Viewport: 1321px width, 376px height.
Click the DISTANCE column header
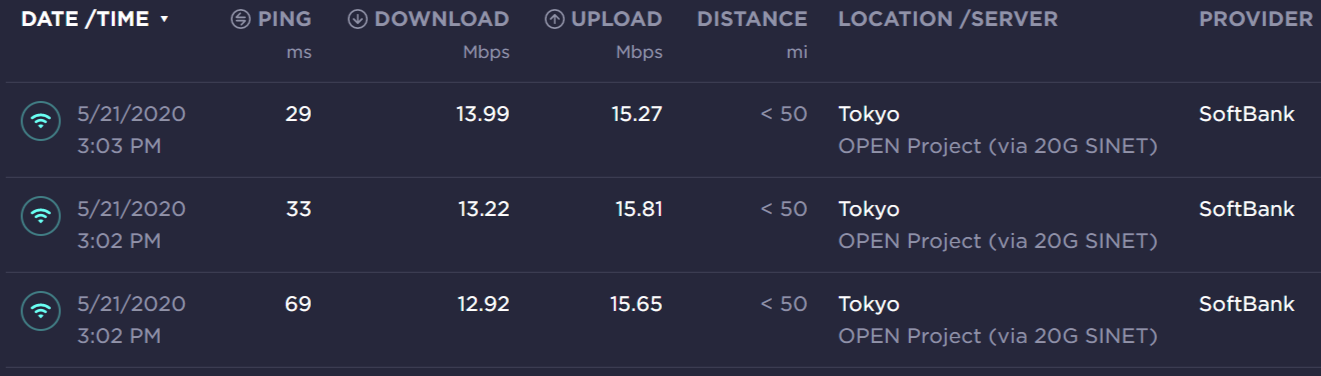coord(752,19)
